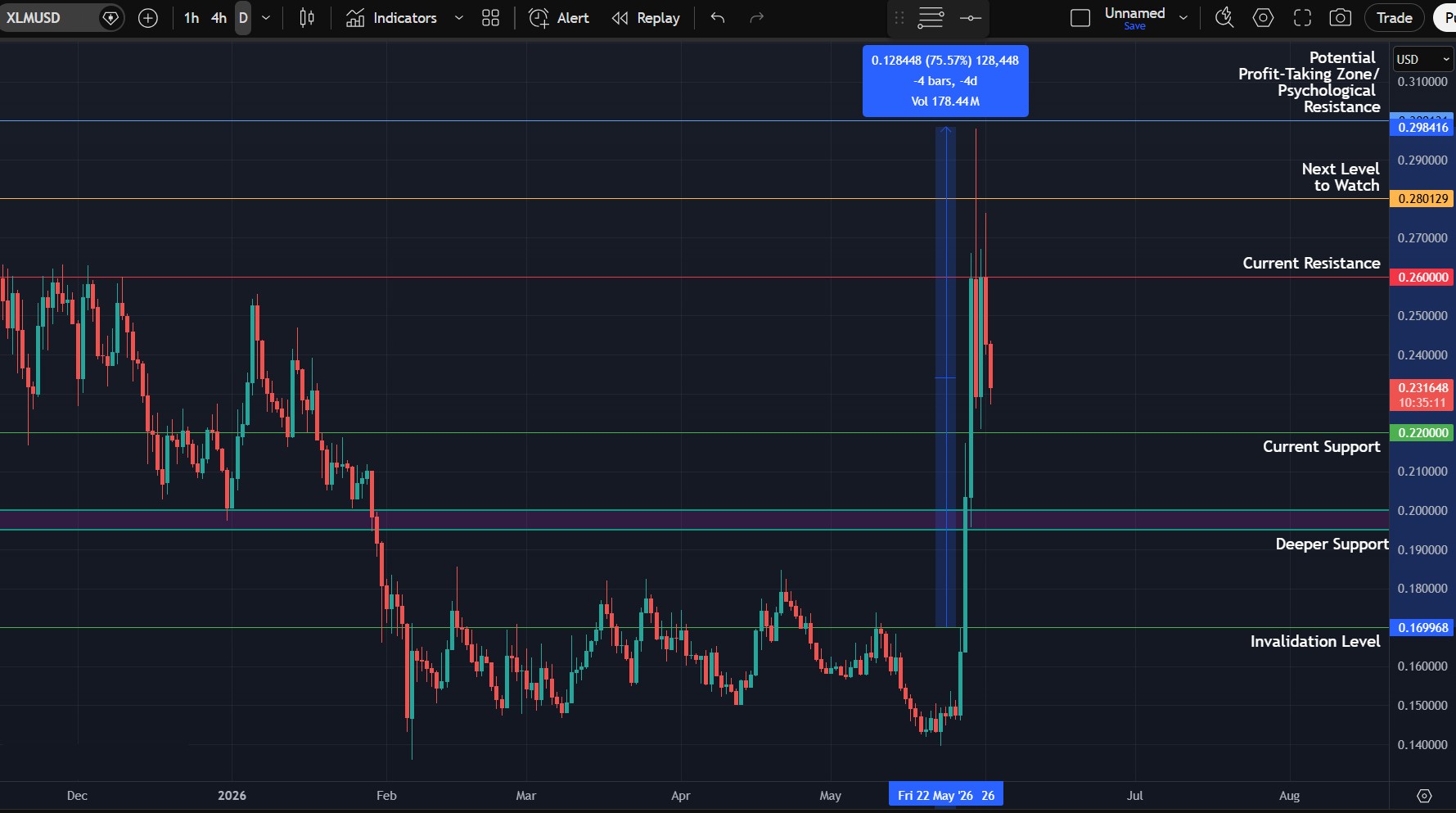1456x813 pixels.
Task: Open the layout setup square icon
Action: click(1080, 18)
